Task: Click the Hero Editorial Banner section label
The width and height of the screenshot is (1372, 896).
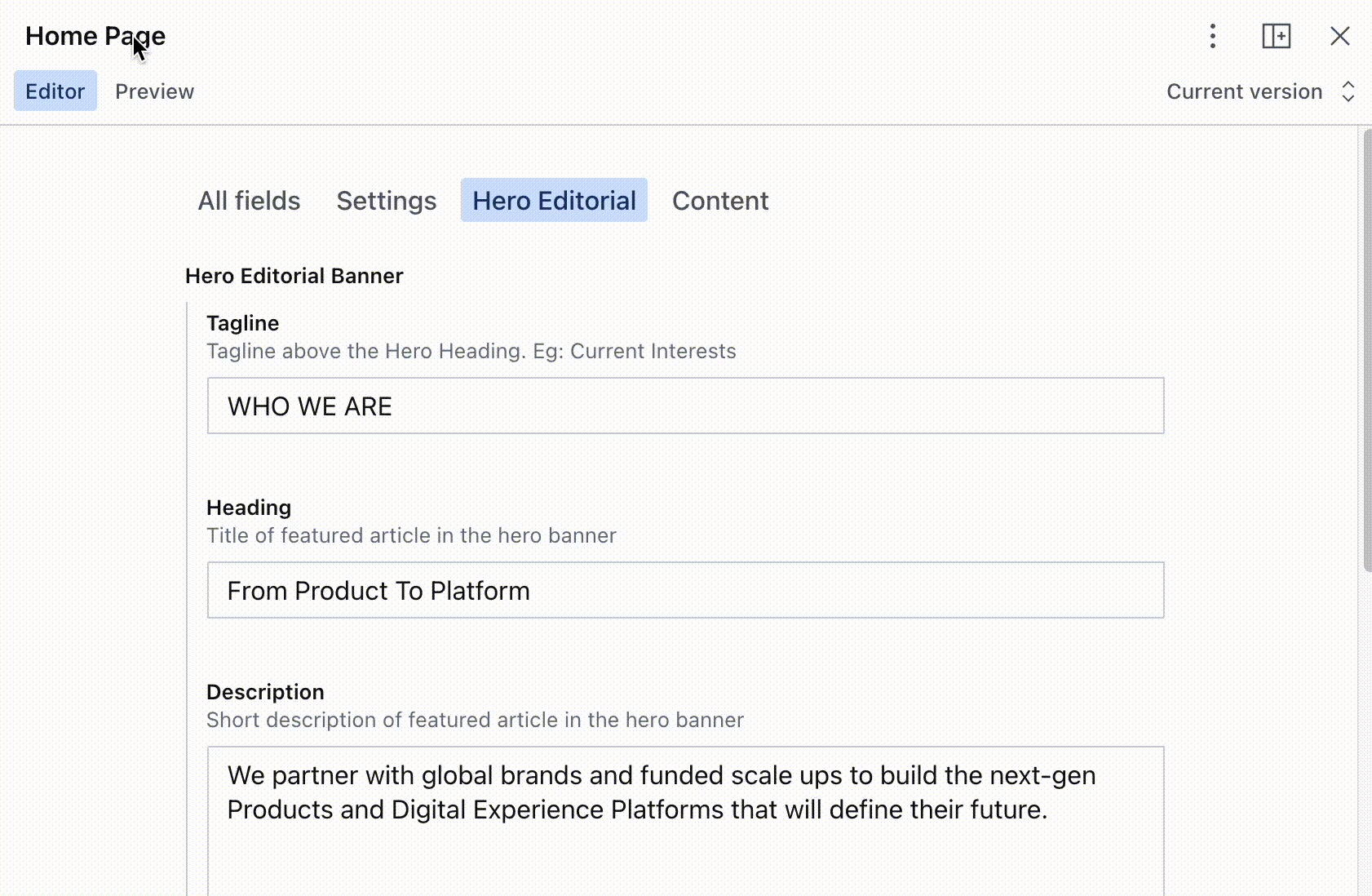Action: (x=294, y=276)
